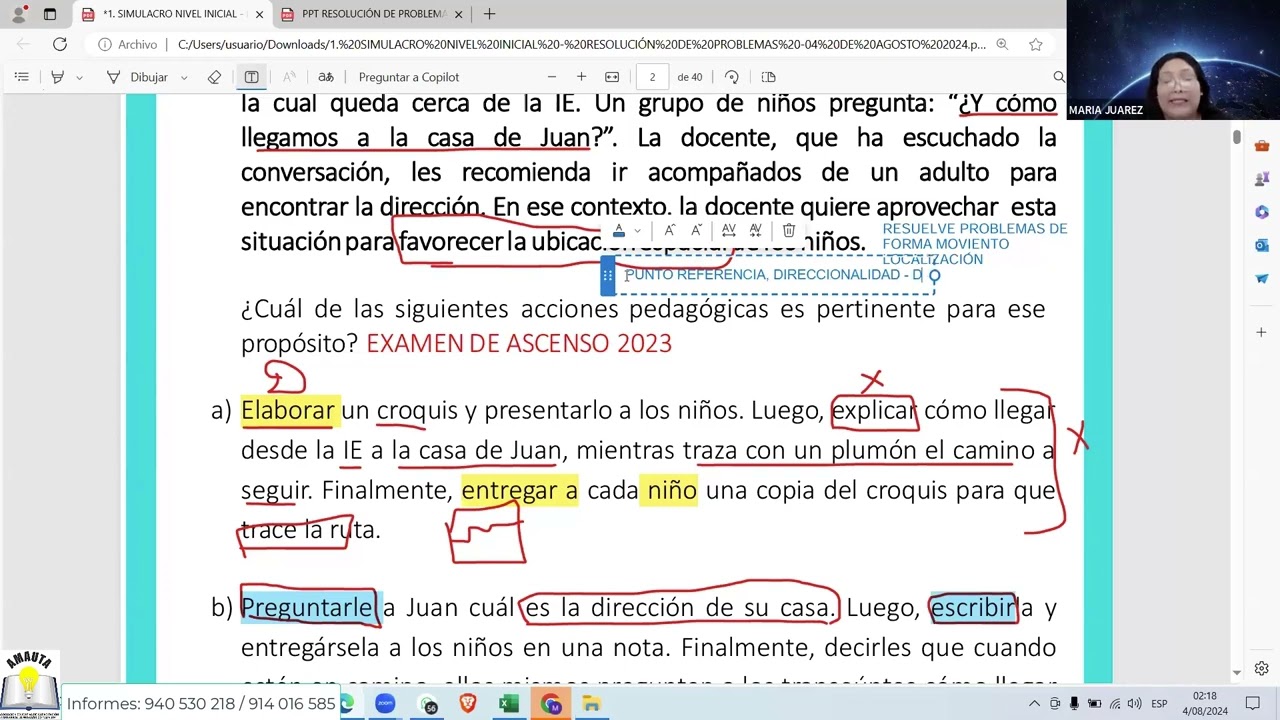Click the site information Archivo icon
This screenshot has height=720, width=1280.
click(128, 44)
